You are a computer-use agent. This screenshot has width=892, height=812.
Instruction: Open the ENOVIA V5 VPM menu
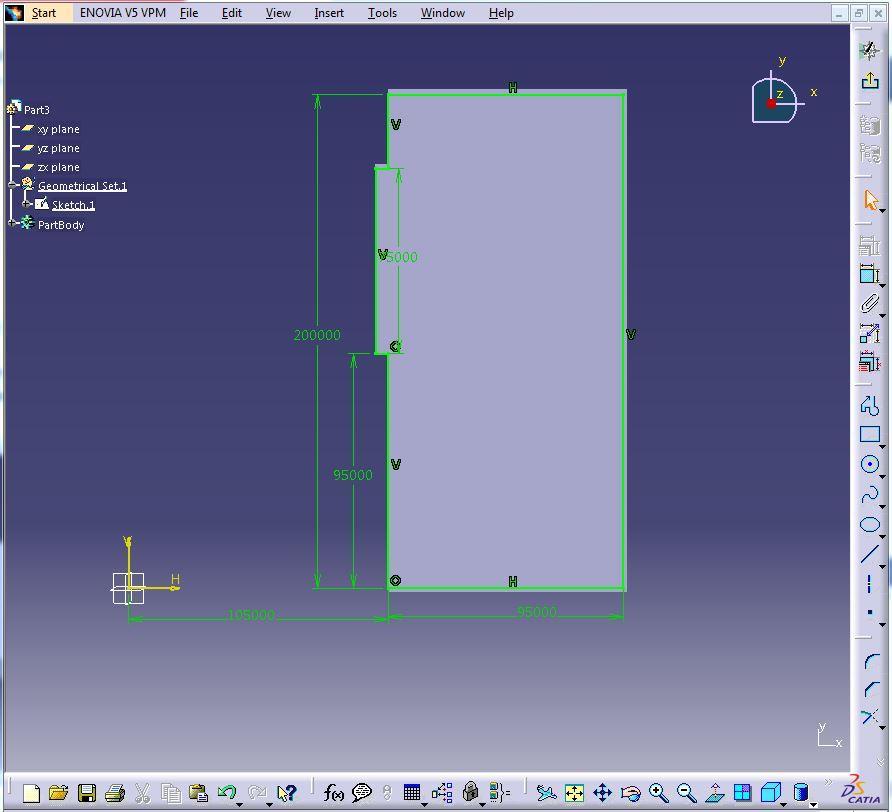(123, 13)
